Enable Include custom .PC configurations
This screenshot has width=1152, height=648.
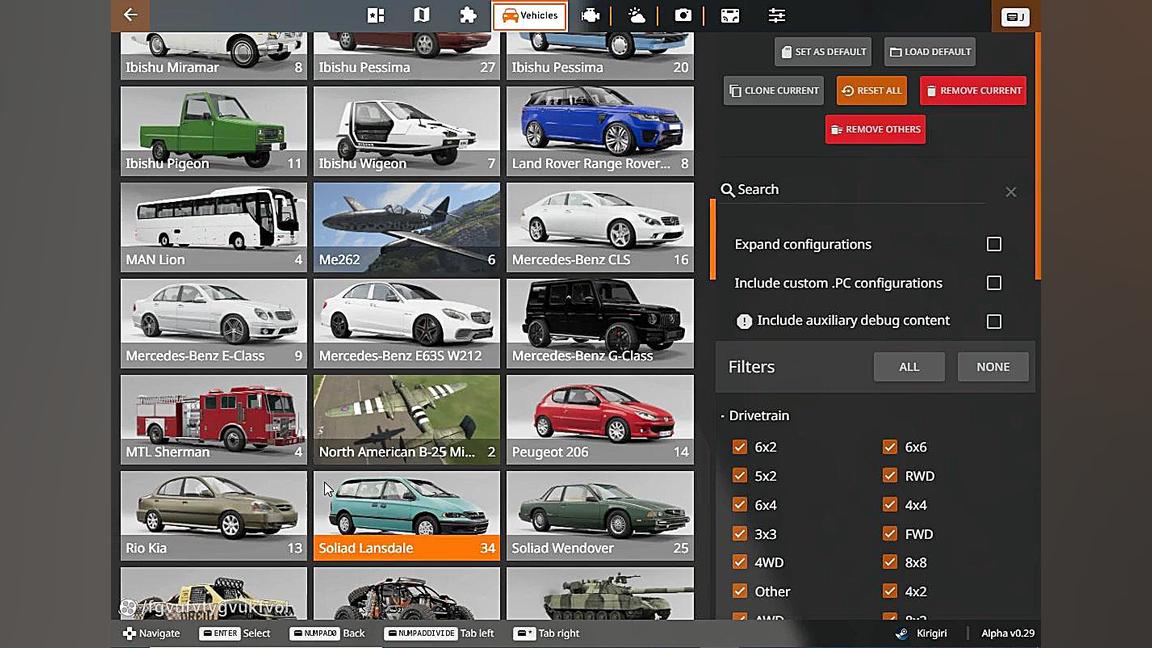(994, 283)
